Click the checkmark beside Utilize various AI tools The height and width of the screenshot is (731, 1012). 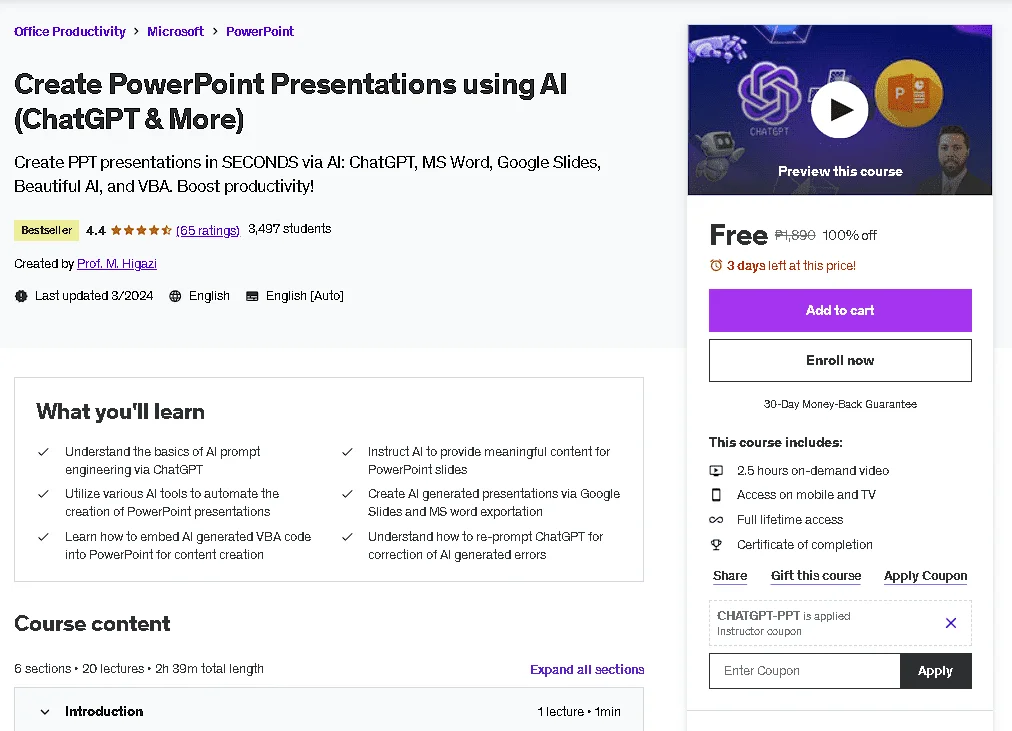(43, 494)
